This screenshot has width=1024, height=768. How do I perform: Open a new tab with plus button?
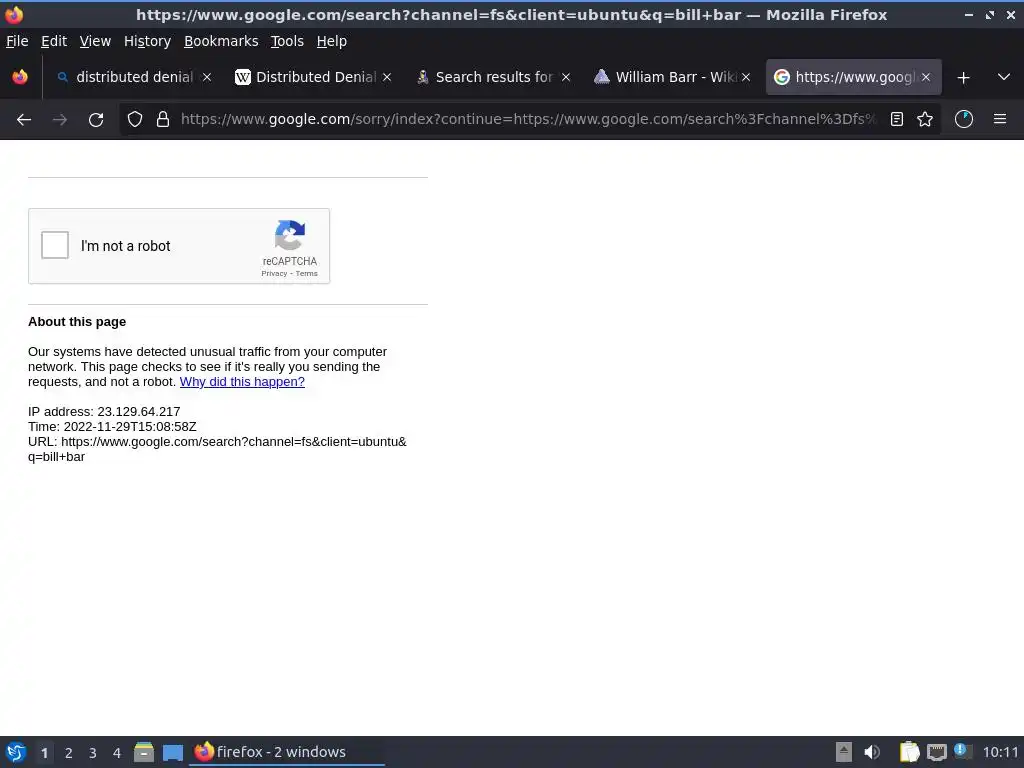963,78
